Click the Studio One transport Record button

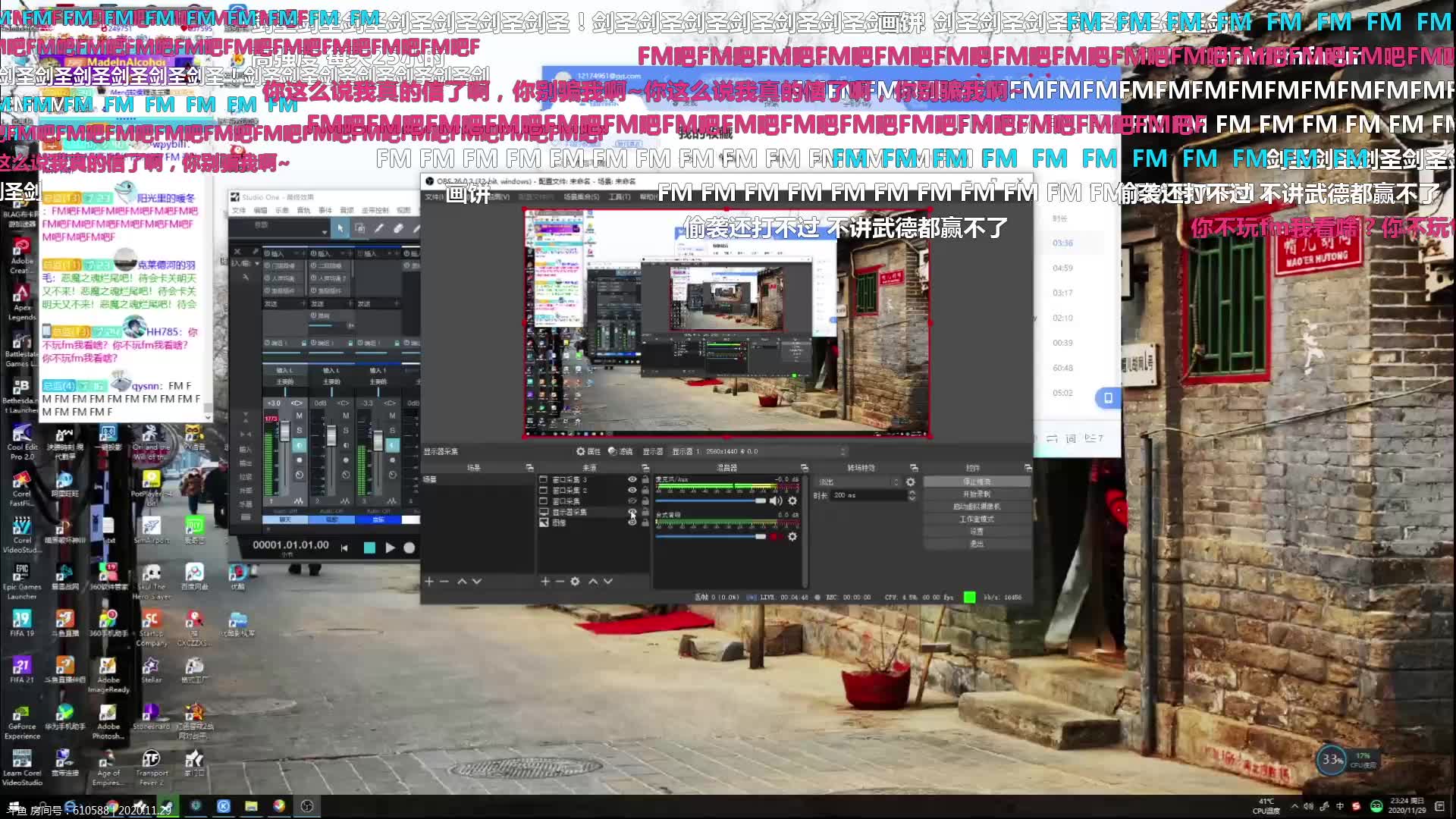(409, 548)
